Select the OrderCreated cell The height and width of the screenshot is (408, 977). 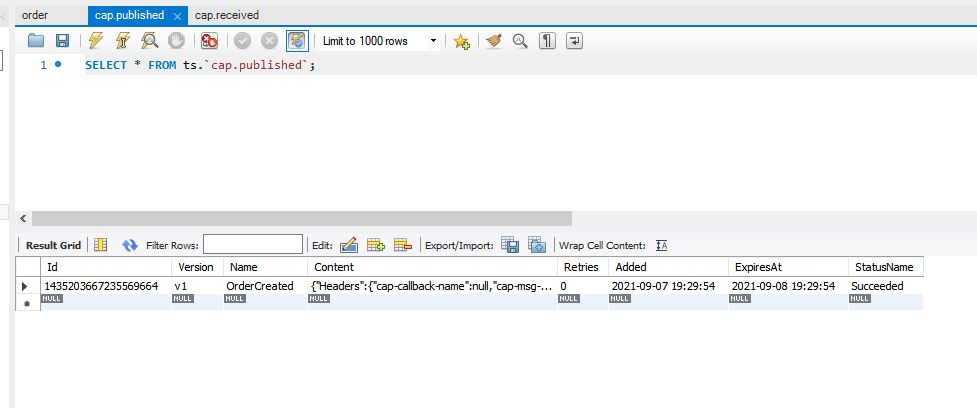pos(265,286)
